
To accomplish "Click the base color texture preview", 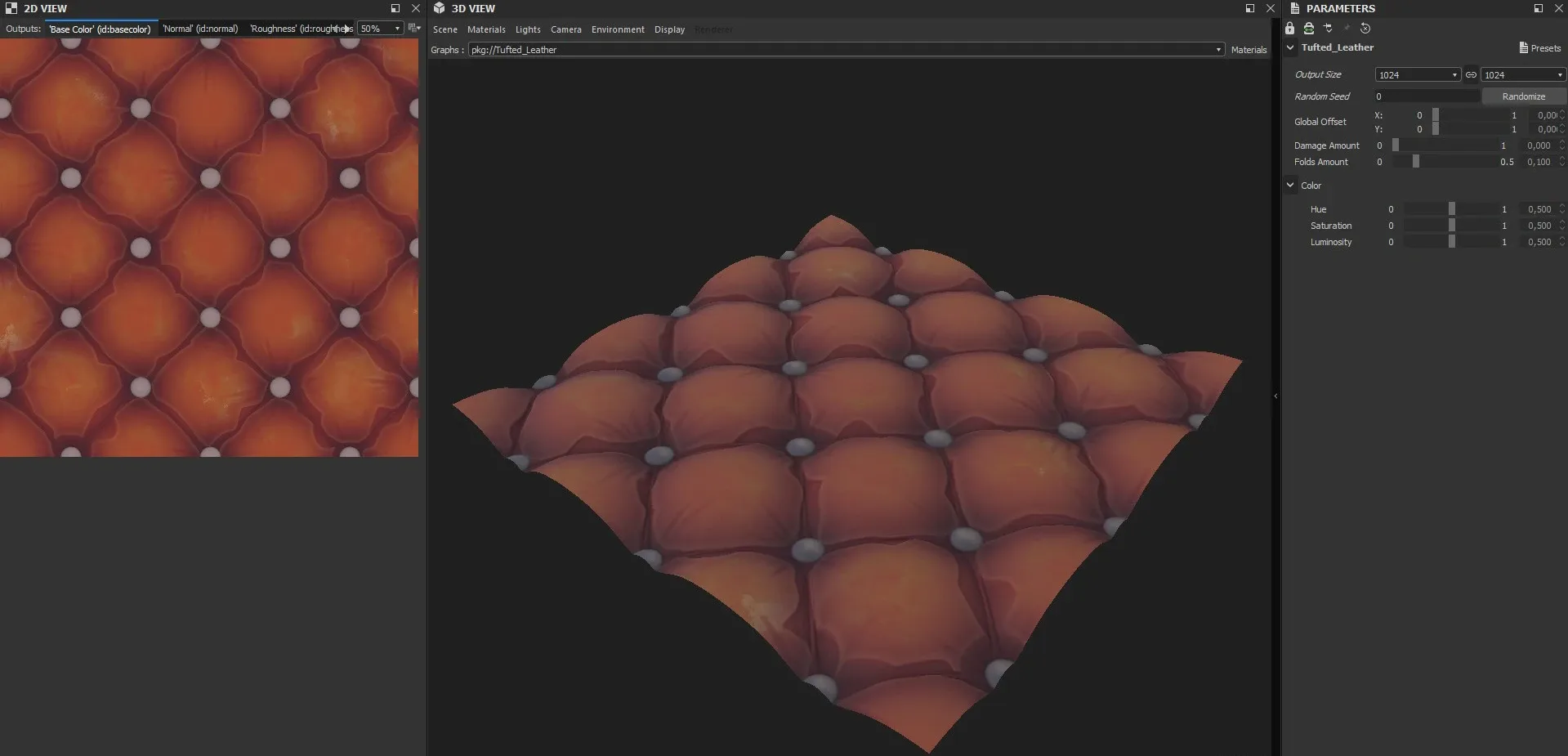I will [209, 248].
